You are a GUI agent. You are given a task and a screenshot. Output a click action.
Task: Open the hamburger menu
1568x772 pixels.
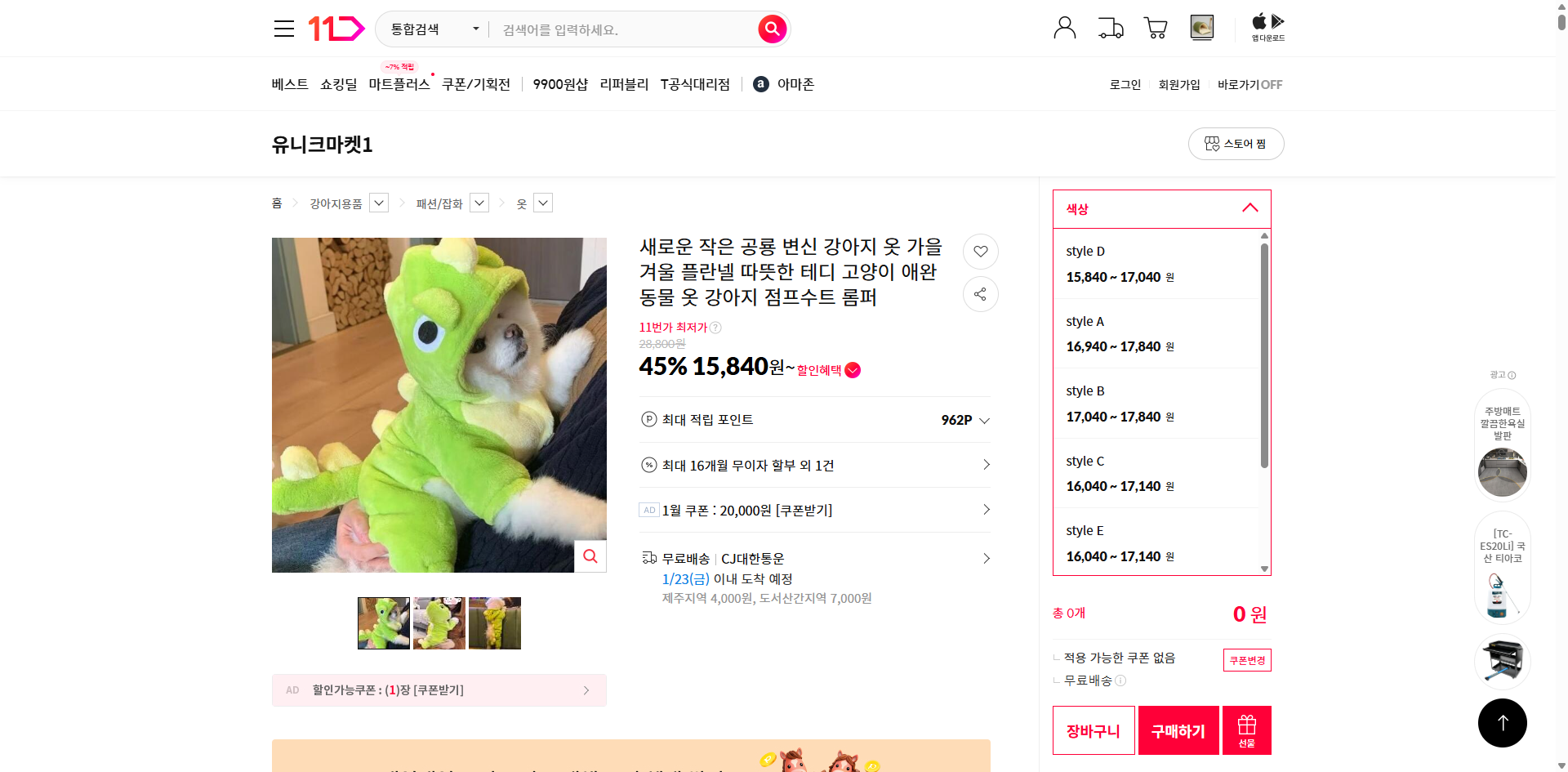[x=283, y=28]
